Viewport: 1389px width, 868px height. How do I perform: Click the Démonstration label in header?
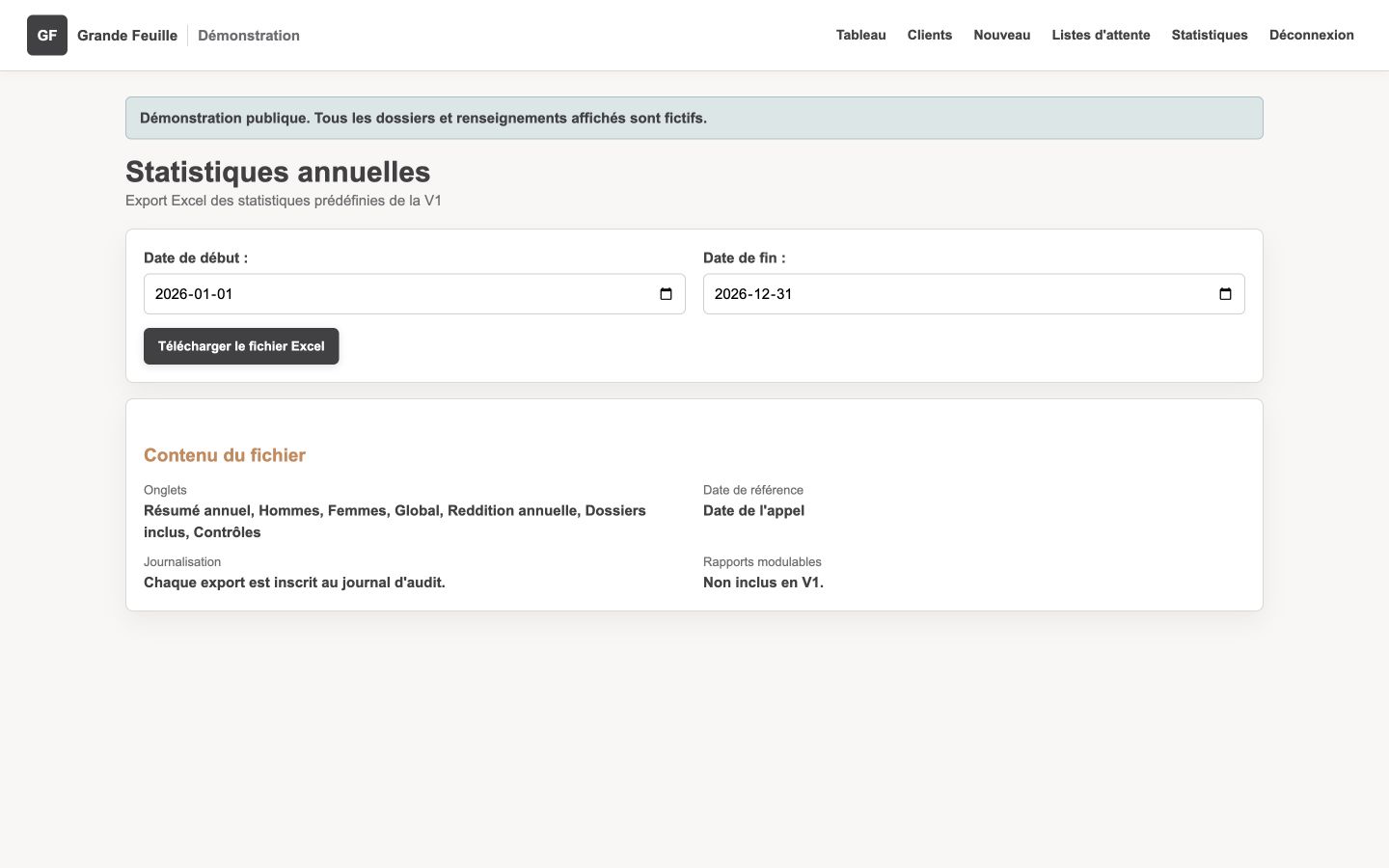[249, 35]
